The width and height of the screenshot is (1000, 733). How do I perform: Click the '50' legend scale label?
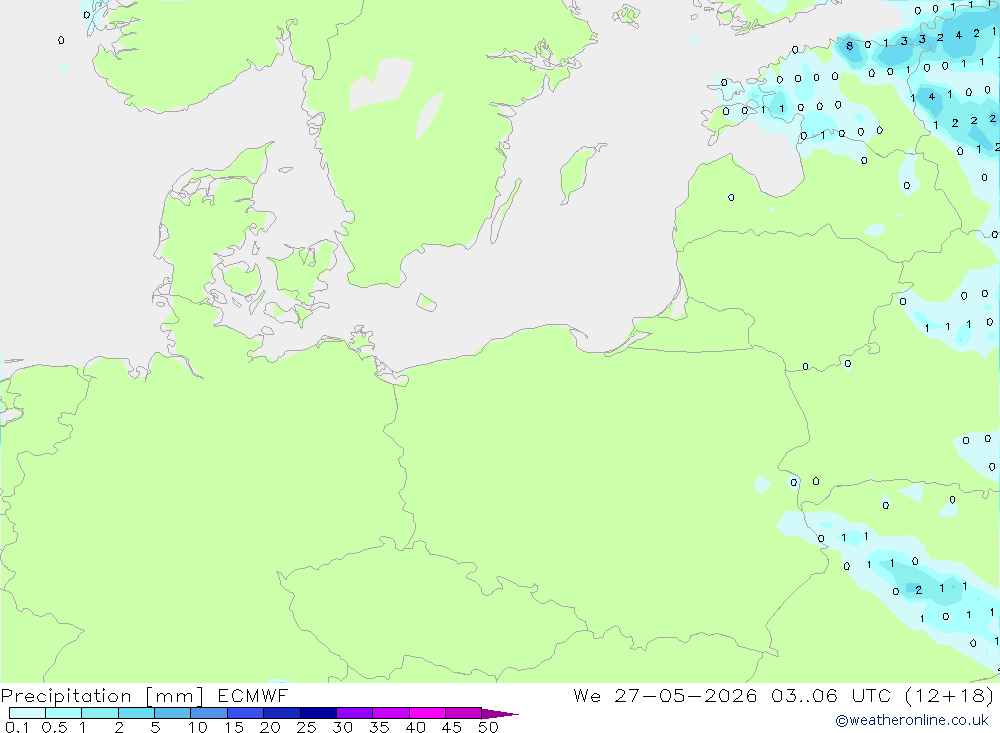point(488,727)
